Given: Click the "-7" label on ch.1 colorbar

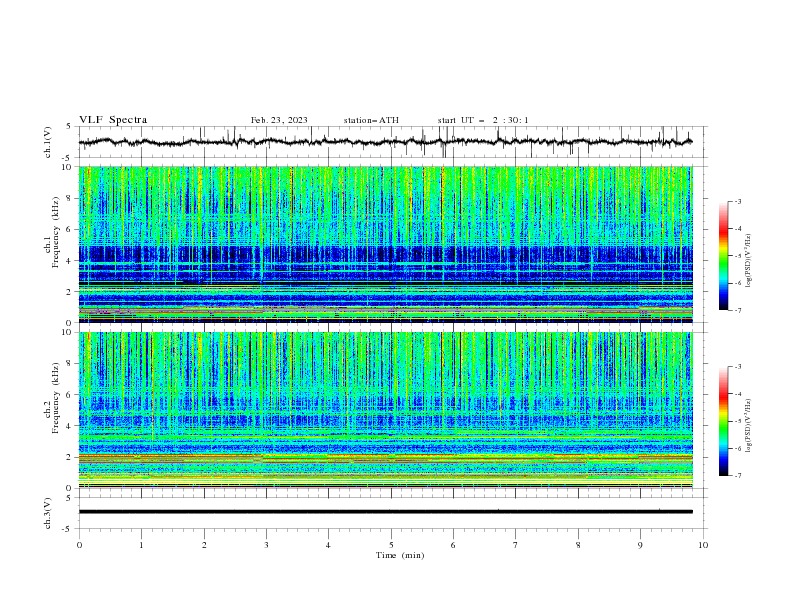Looking at the screenshot, I should (738, 310).
